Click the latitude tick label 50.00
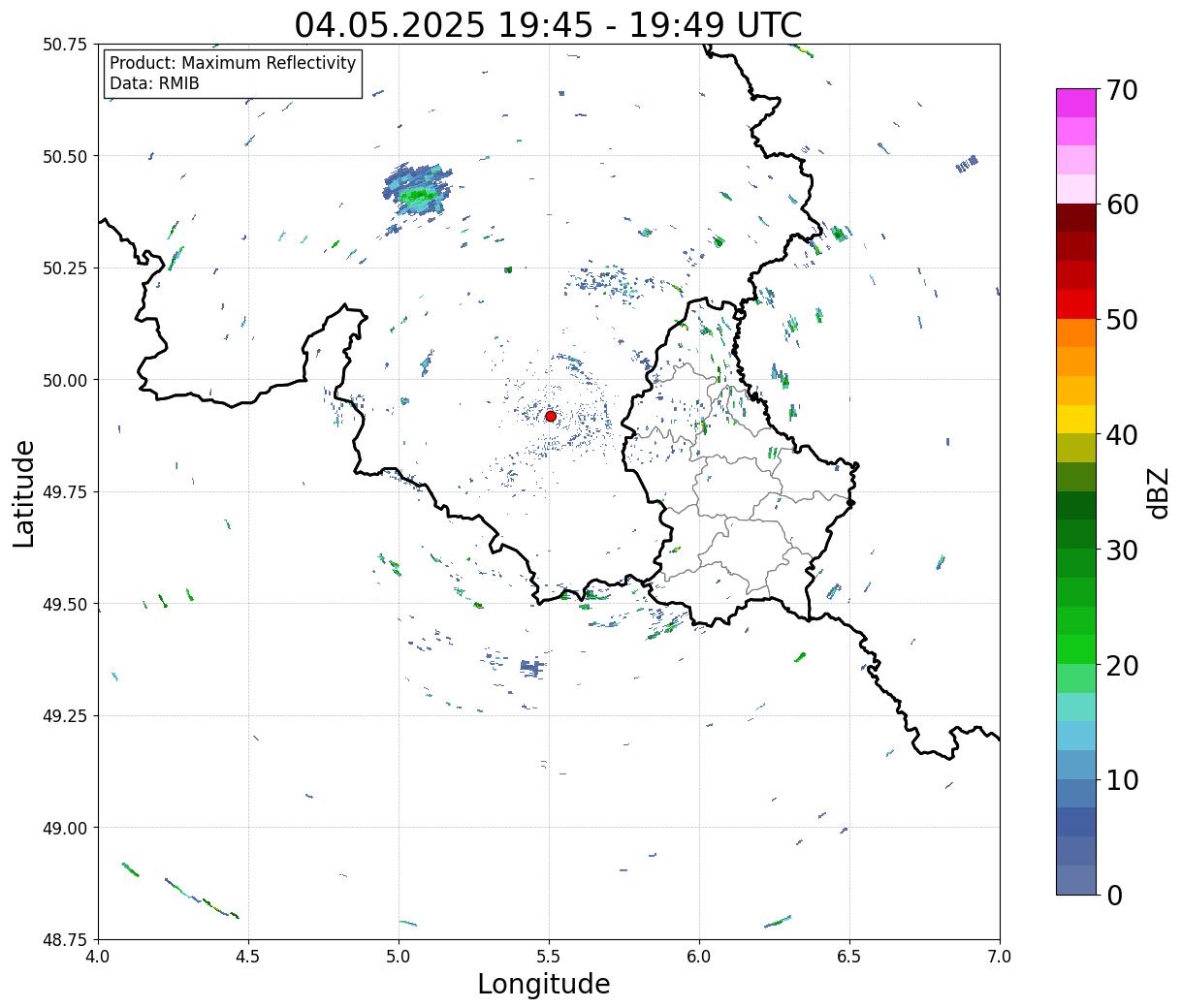This screenshot has width=1182, height=1008. [65, 380]
